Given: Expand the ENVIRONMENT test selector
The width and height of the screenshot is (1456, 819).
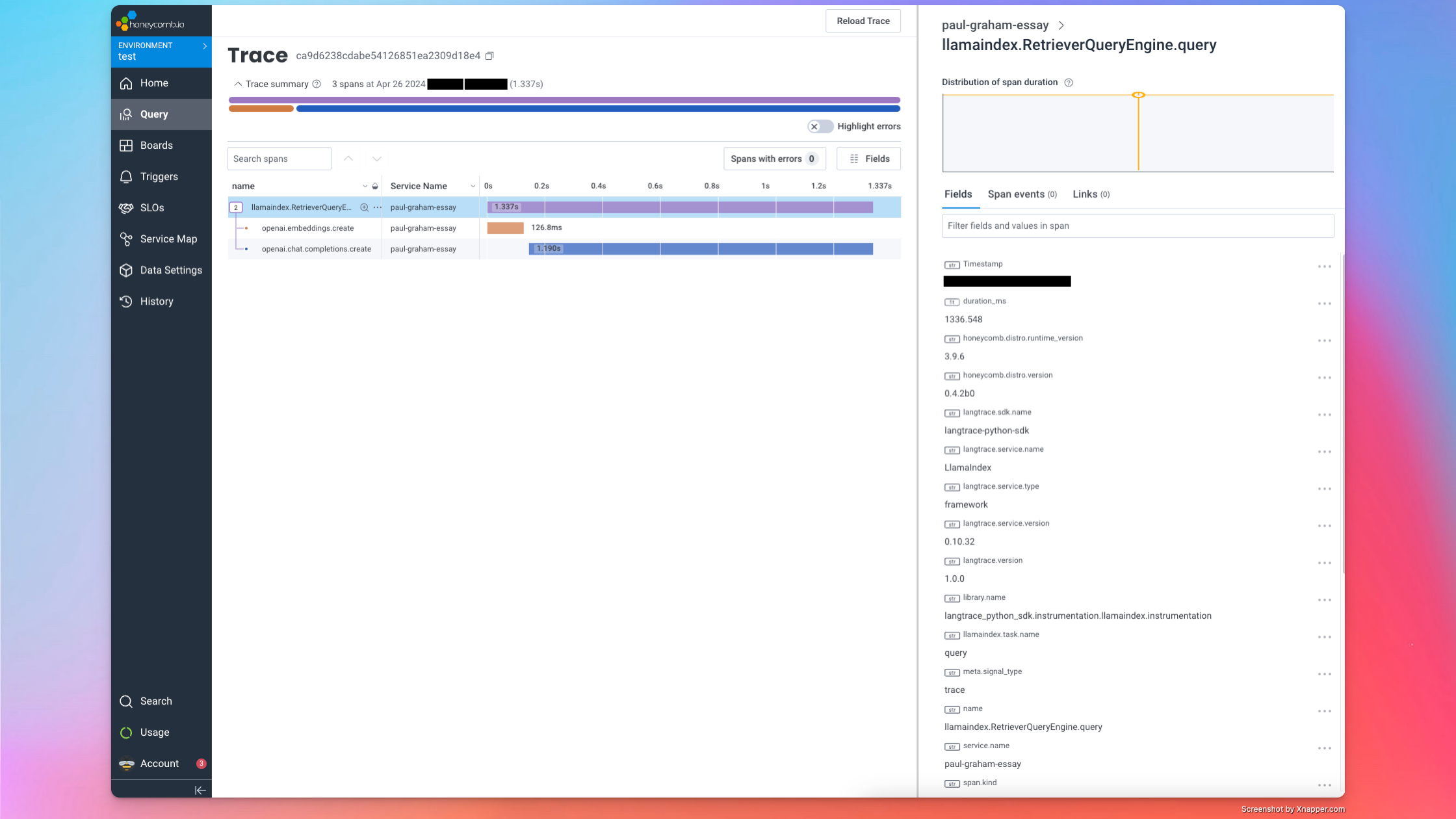Looking at the screenshot, I should click(x=161, y=51).
